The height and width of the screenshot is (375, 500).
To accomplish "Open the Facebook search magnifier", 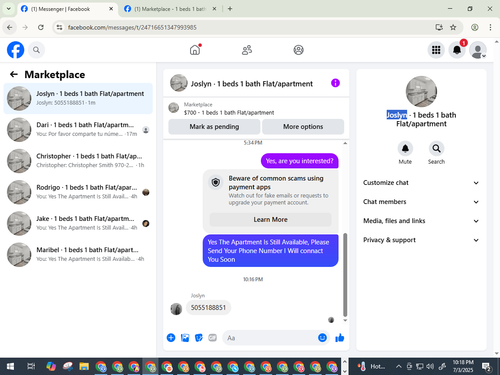I will pyautogui.click(x=36, y=50).
